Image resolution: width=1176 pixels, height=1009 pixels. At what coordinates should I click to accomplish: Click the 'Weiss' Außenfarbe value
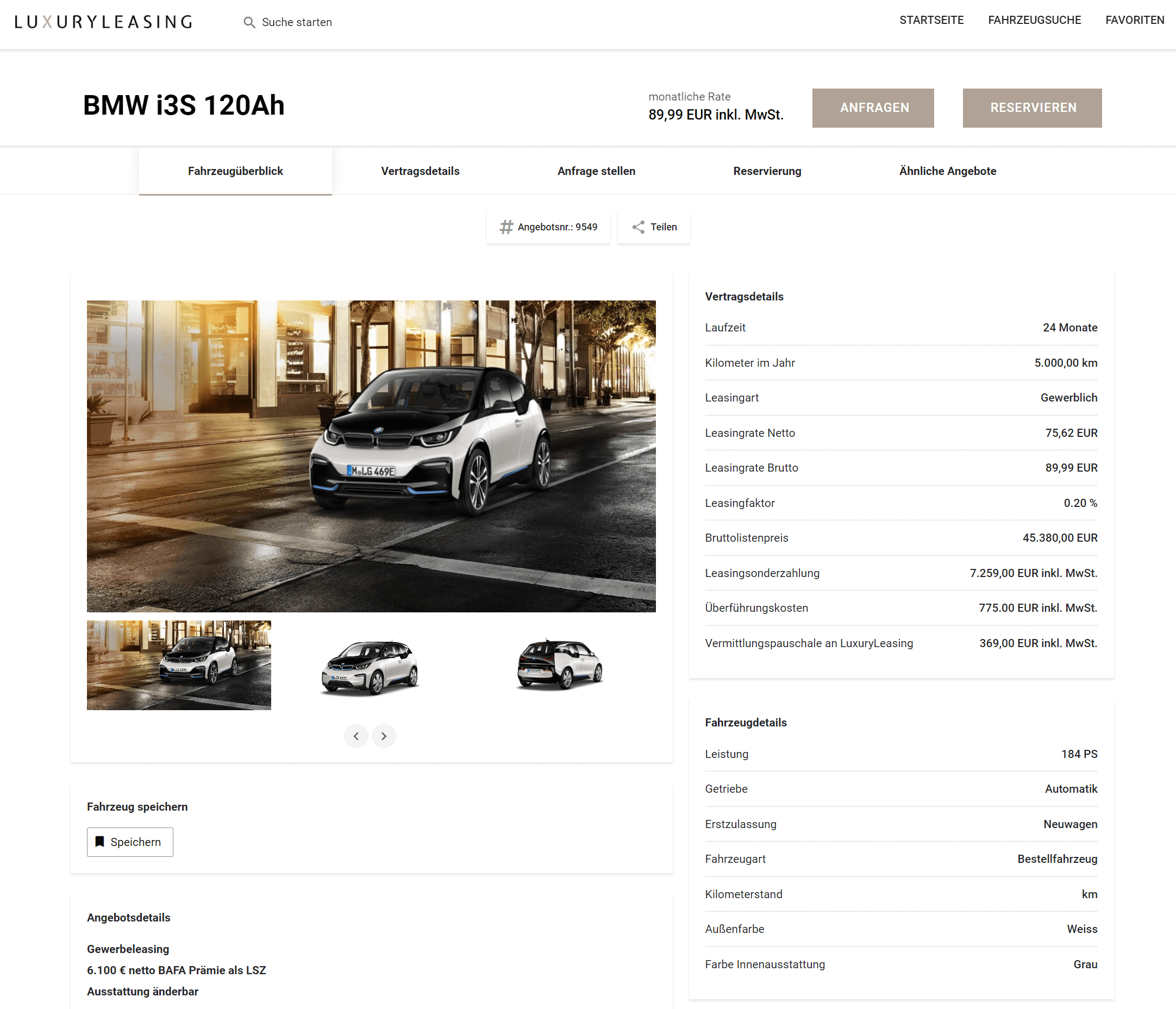click(1082, 929)
